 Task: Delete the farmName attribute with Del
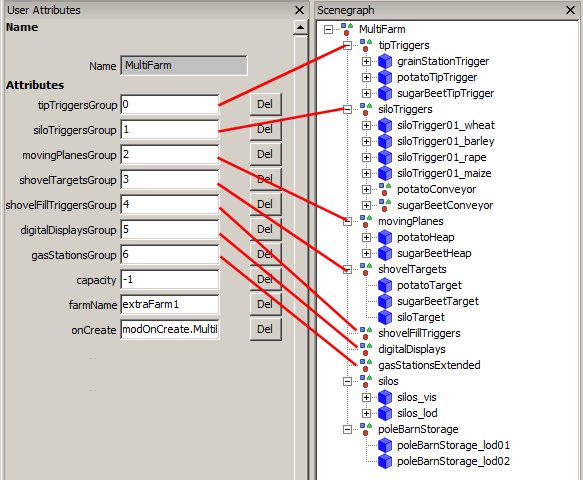[x=265, y=304]
